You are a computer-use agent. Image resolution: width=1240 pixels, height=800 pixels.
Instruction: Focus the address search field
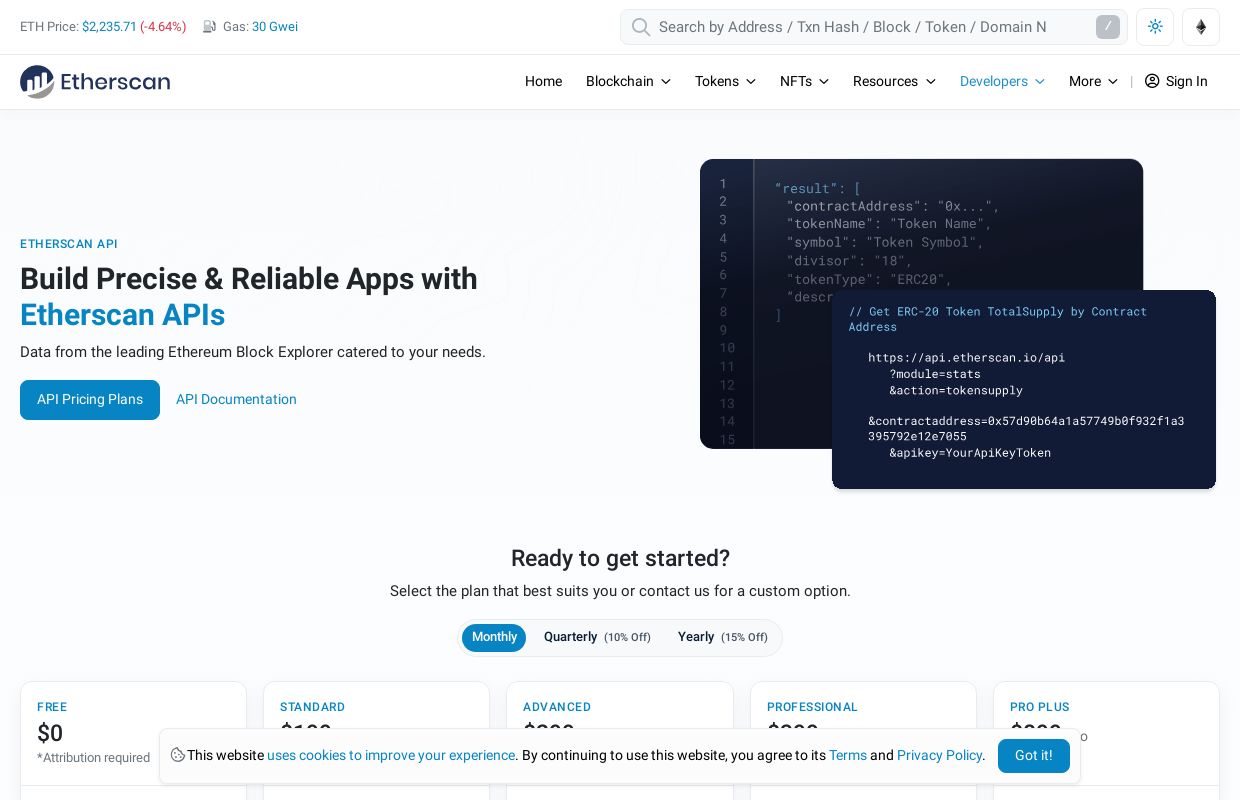873,27
